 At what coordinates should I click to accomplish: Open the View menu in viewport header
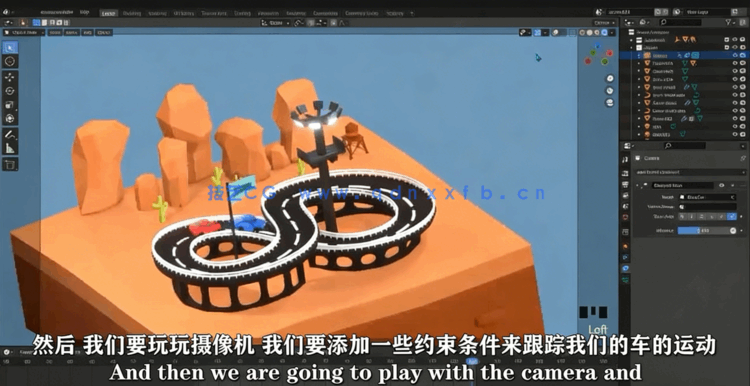[55, 32]
